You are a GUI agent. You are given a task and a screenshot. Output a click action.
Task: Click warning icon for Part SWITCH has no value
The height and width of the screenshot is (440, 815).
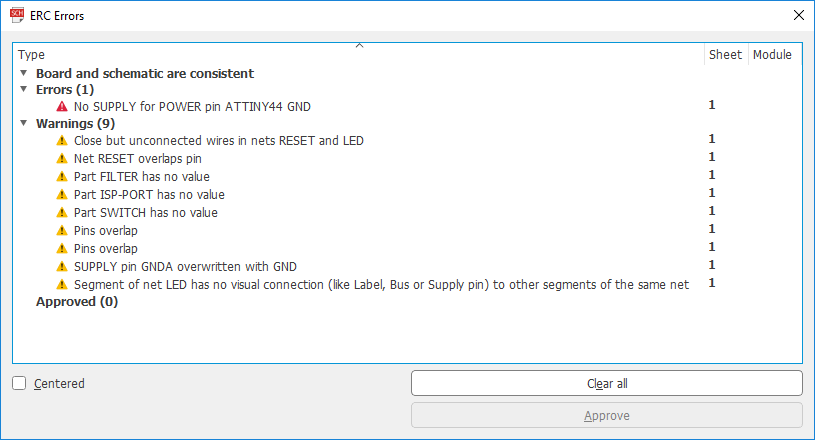(x=62, y=213)
